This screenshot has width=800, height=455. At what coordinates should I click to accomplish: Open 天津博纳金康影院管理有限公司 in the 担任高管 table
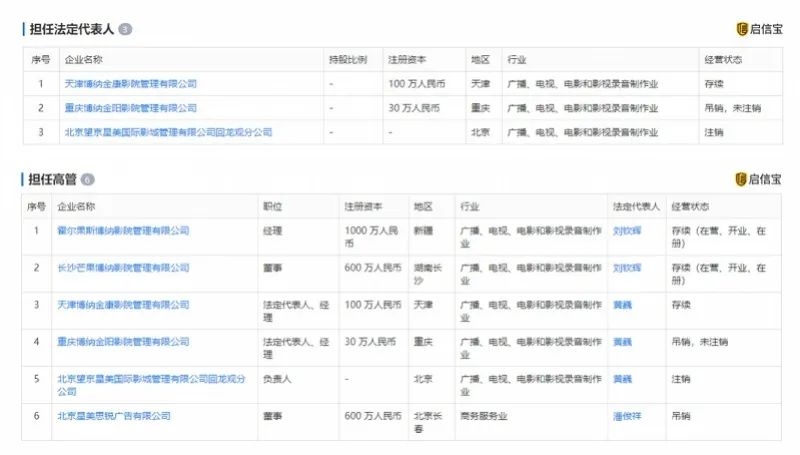pyautogui.click(x=123, y=304)
